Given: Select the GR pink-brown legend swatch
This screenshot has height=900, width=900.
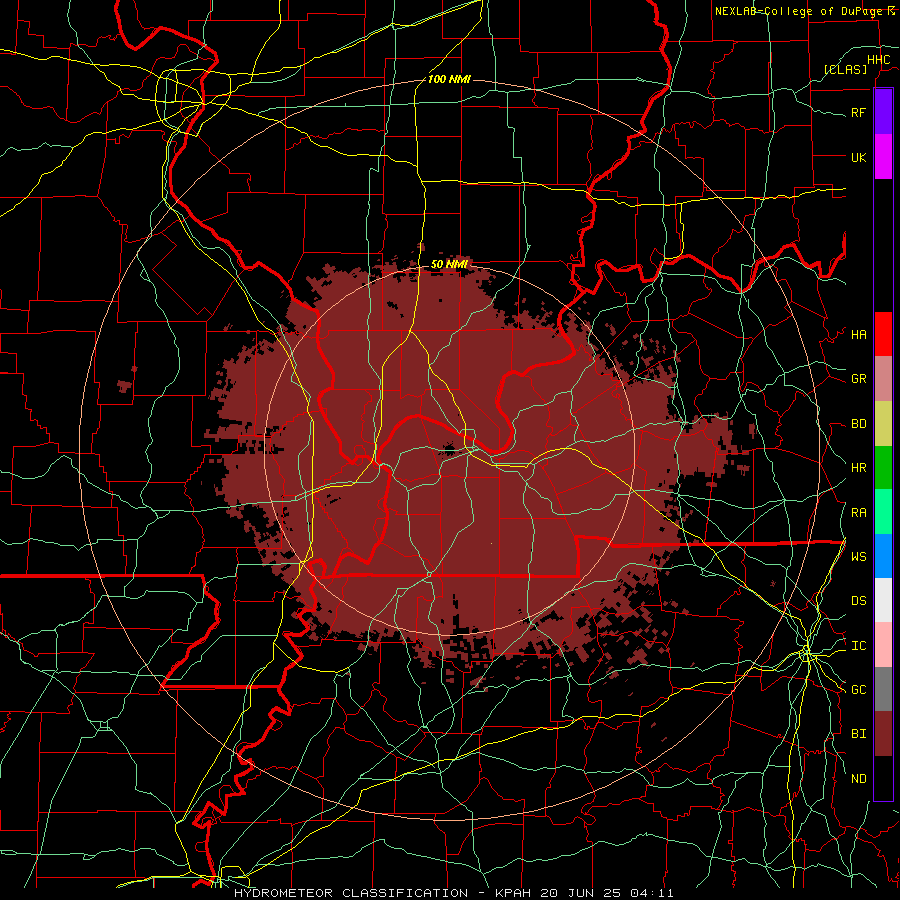Looking at the screenshot, I should [883, 379].
